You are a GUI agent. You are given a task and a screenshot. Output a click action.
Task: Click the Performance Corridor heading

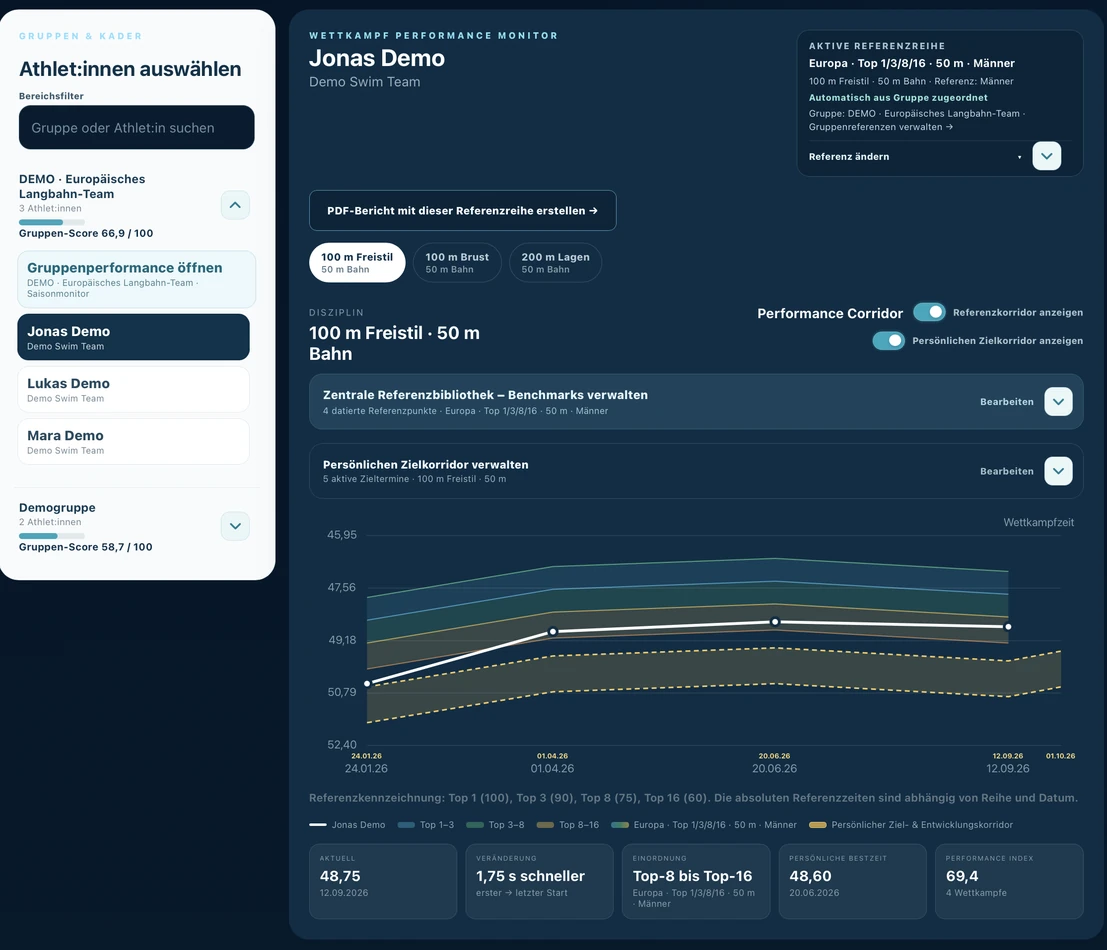tap(830, 313)
